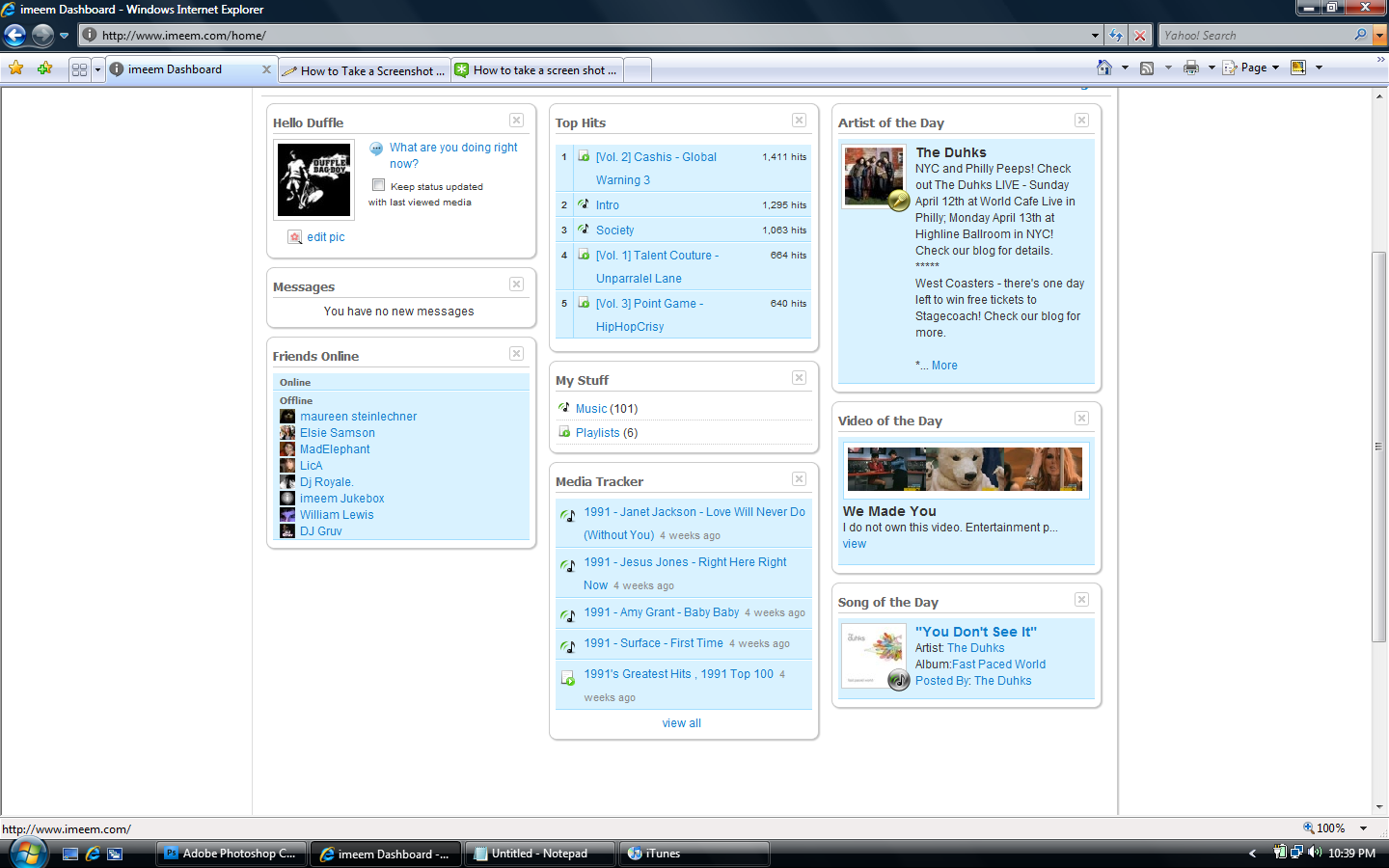
Task: Open What are you doing right now link
Action: point(453,155)
